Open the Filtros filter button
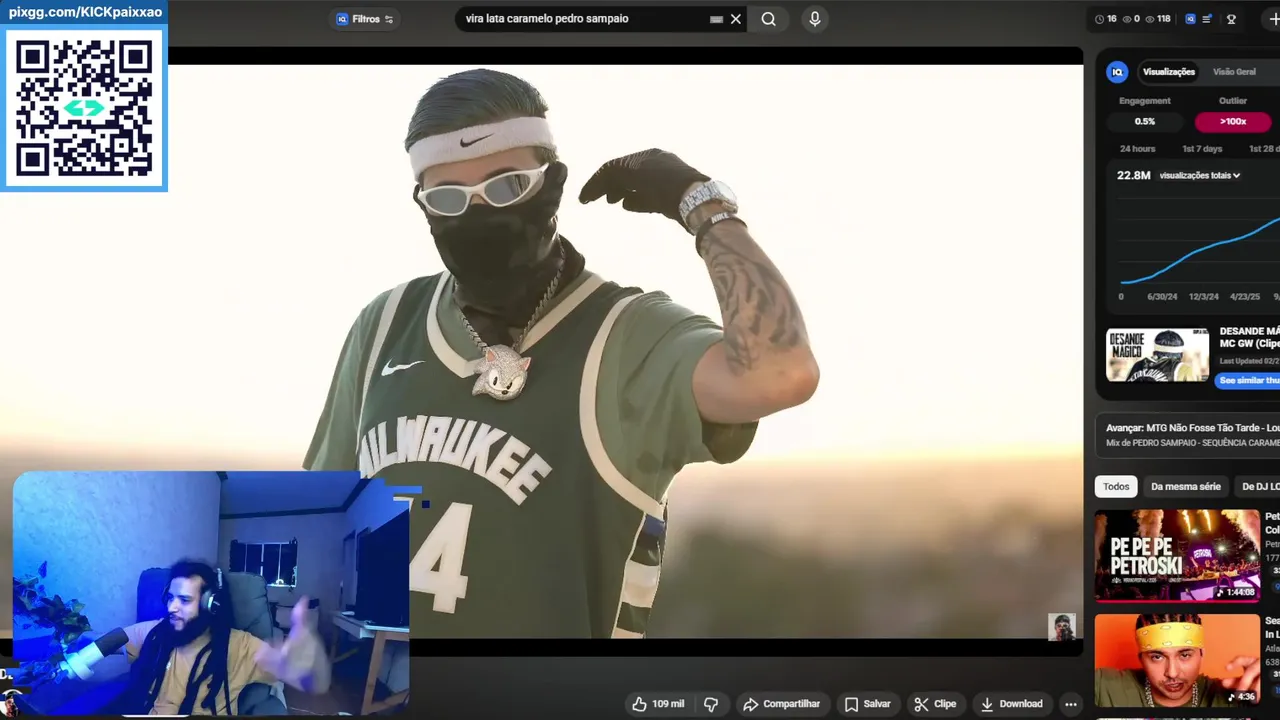 [365, 19]
